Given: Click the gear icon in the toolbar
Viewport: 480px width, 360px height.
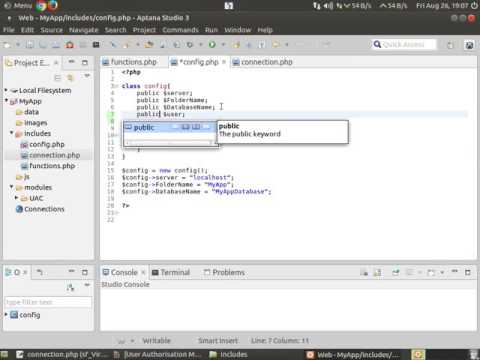Looking at the screenshot, I should click(190, 44).
